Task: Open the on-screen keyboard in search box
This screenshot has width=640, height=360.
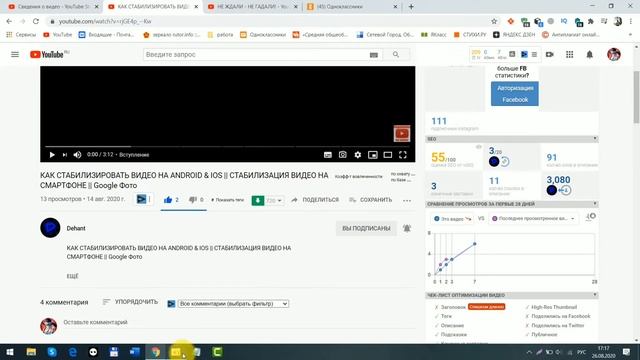Action: (373, 55)
